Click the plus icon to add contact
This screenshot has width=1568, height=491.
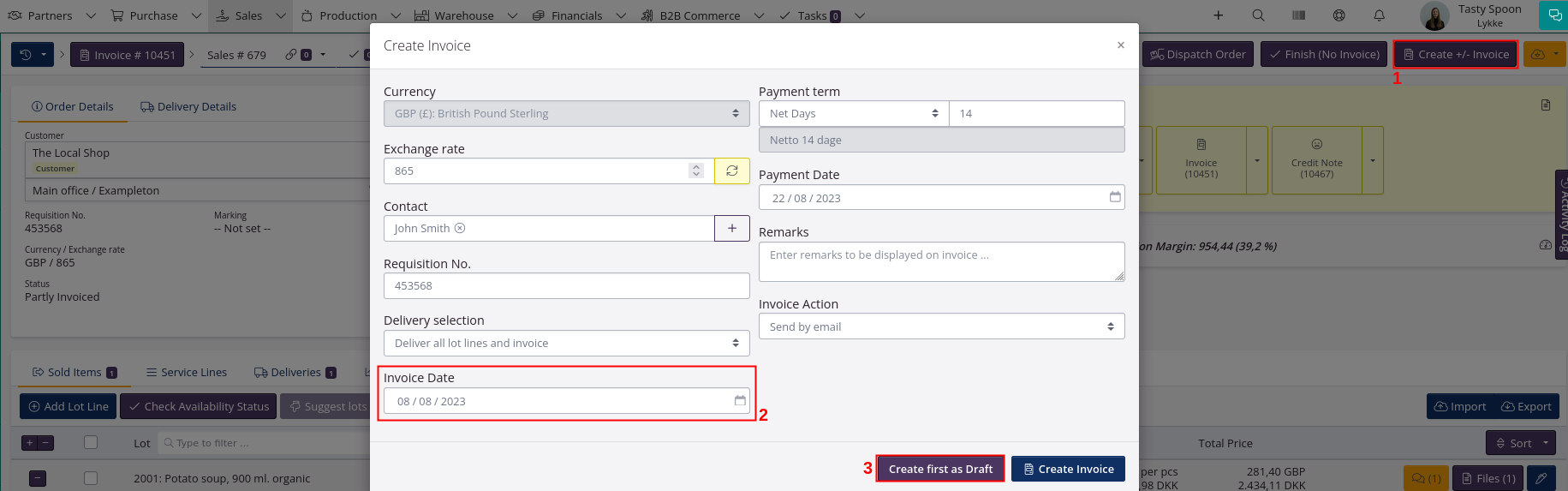[732, 228]
